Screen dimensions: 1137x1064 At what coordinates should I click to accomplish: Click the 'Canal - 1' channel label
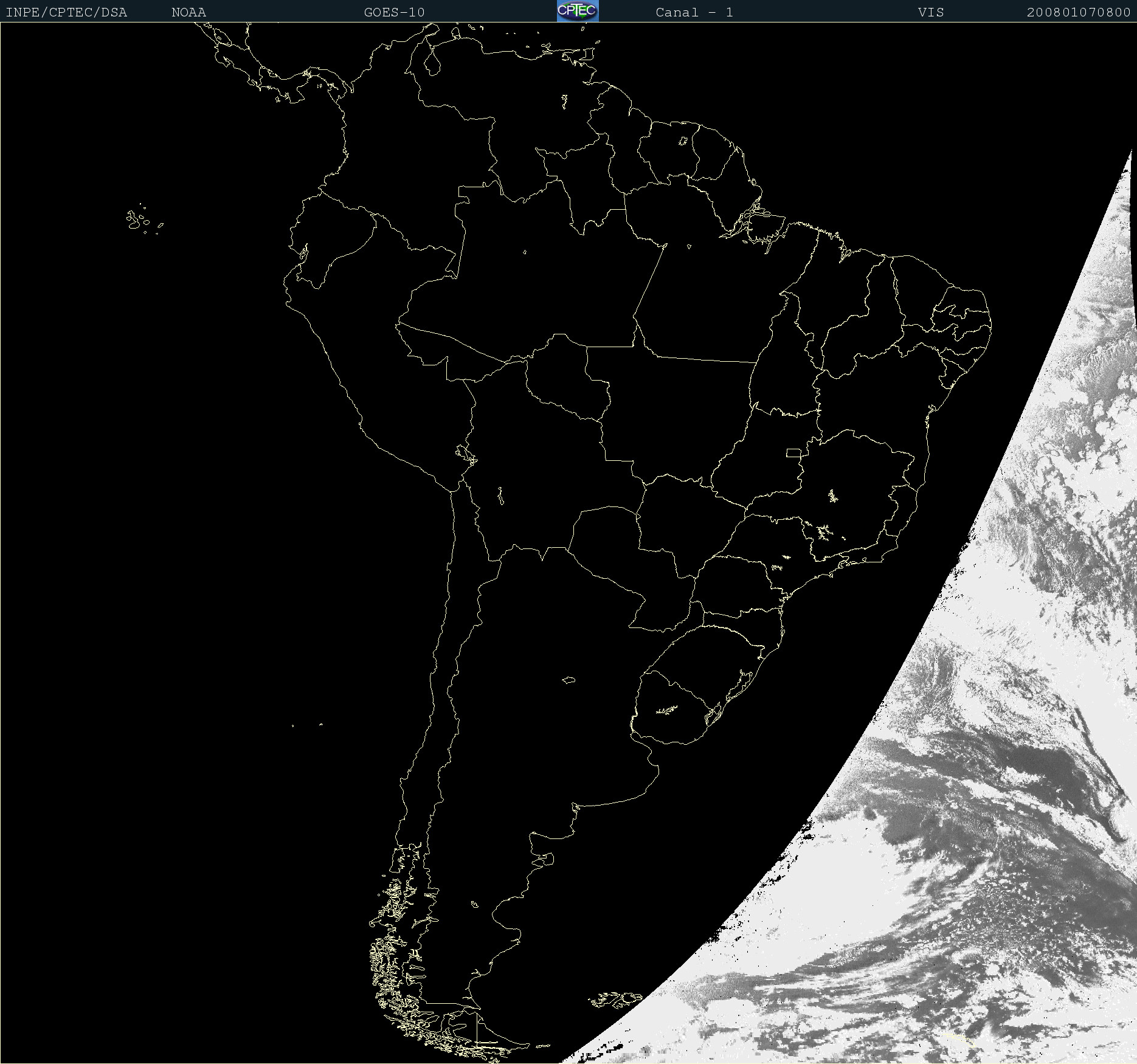[694, 12]
